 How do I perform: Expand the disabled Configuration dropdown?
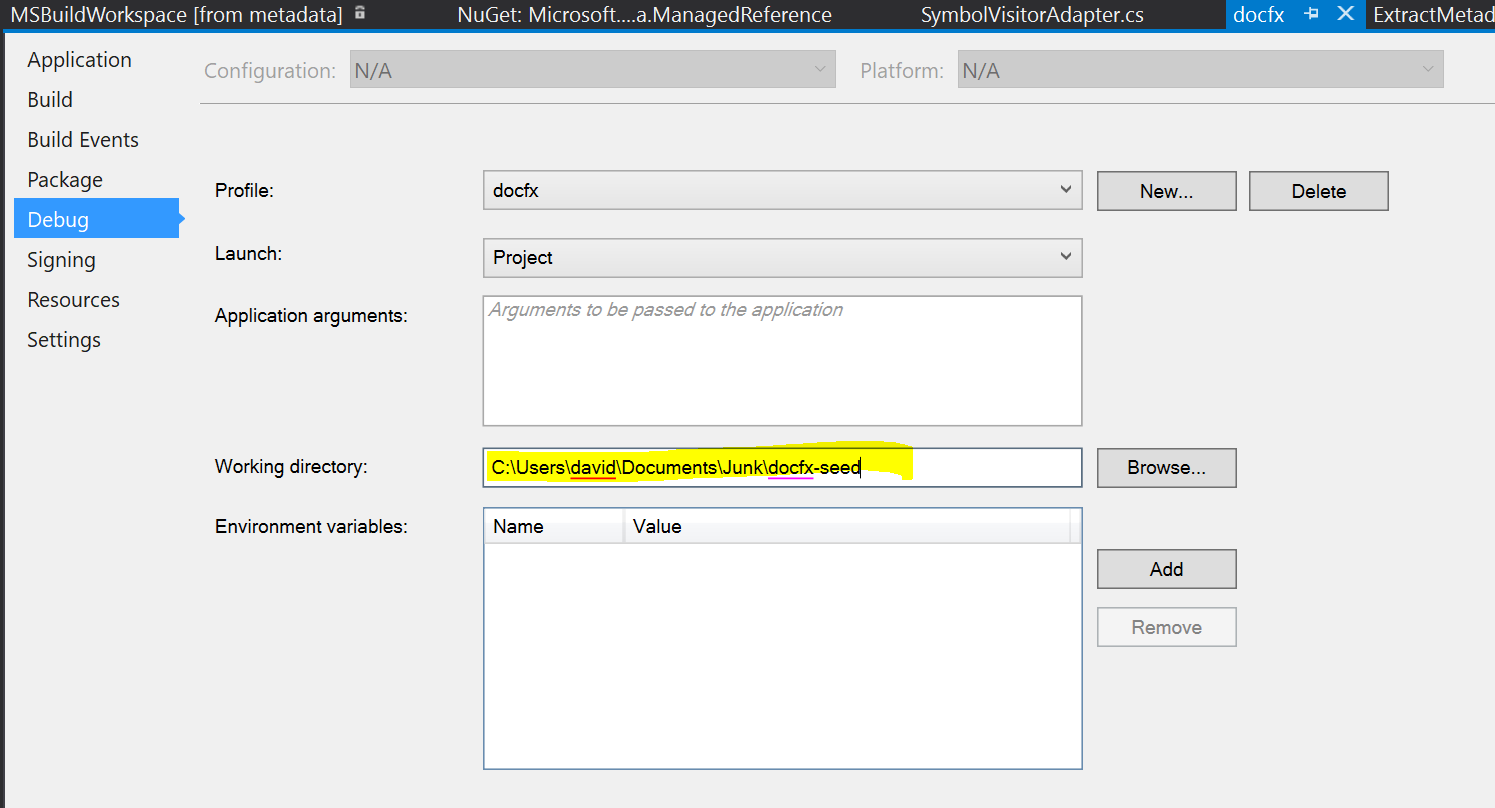tap(818, 69)
